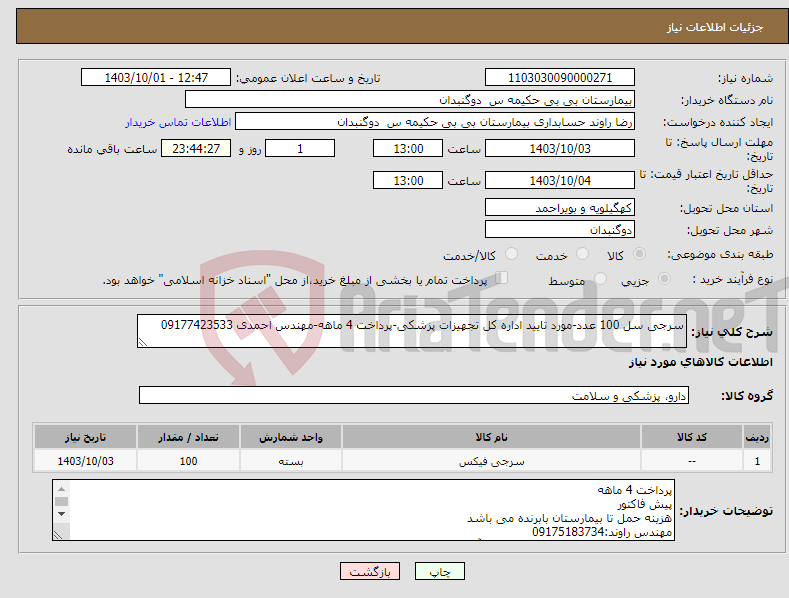The height and width of the screenshot is (598, 789).
Task: Click the price validity time 13:00 field
Action: click(408, 180)
